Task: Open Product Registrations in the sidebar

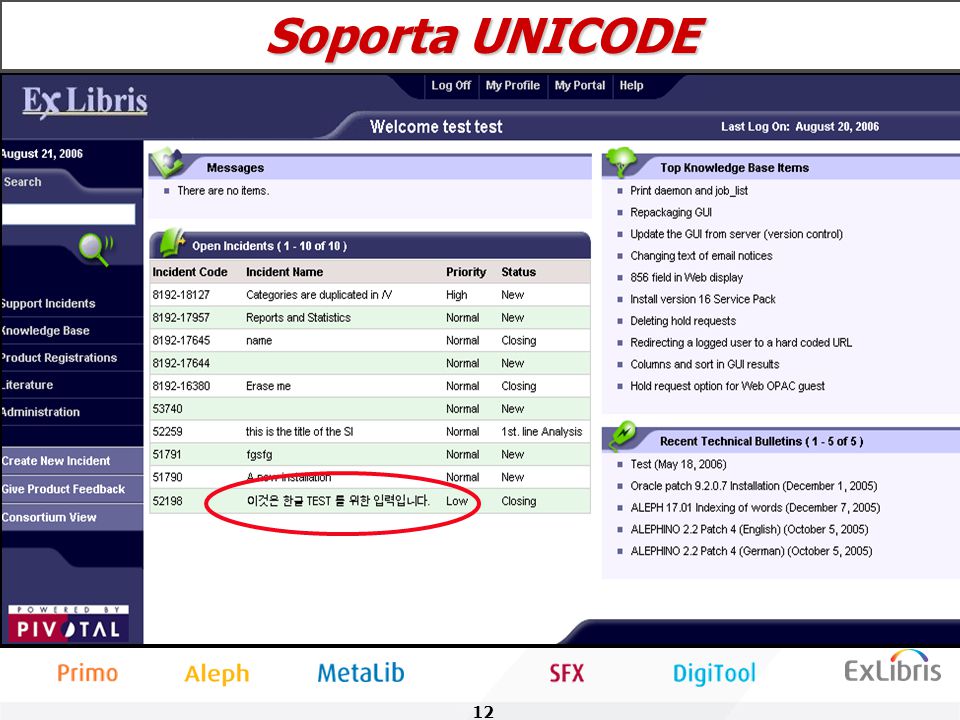Action: point(59,358)
